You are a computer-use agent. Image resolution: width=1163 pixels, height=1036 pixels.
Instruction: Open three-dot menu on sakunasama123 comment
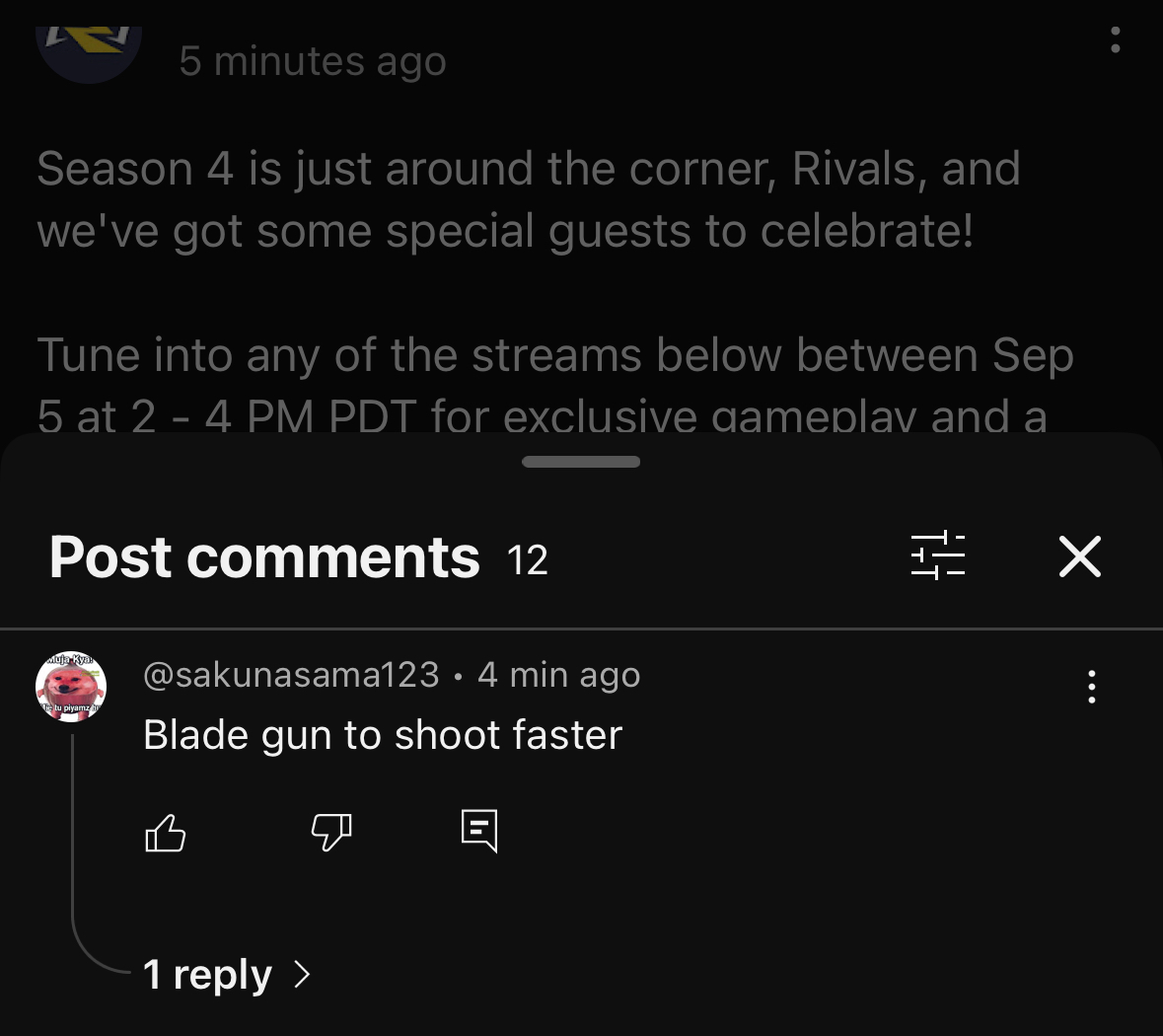pos(1091,687)
